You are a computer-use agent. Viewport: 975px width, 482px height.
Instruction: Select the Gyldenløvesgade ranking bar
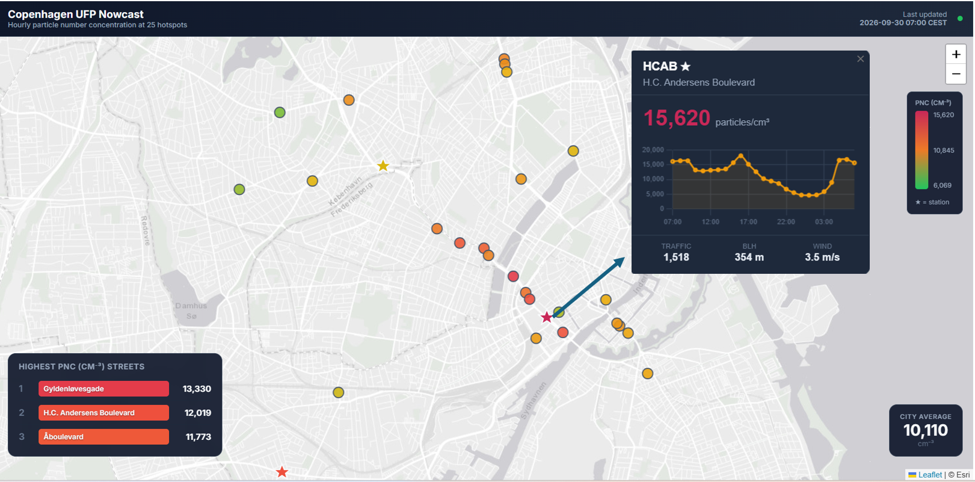pos(104,389)
